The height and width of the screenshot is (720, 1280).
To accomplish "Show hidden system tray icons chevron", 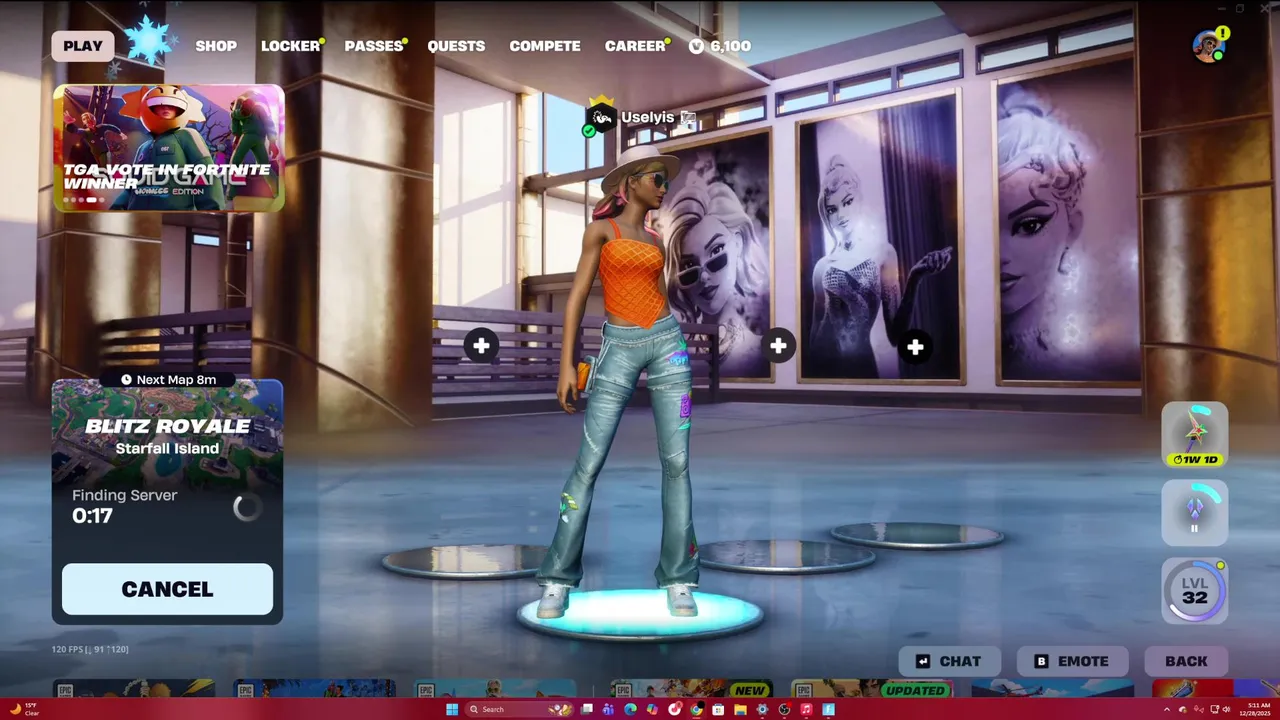I will [1167, 709].
